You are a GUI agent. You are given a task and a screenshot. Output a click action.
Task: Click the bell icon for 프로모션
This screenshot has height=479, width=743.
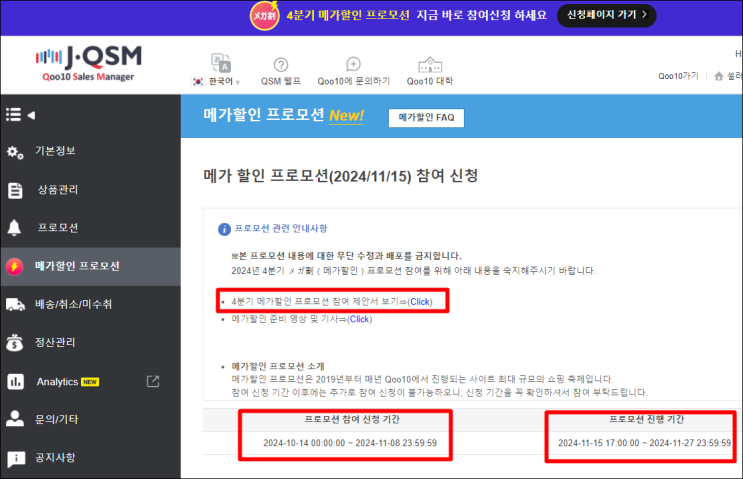point(14,228)
